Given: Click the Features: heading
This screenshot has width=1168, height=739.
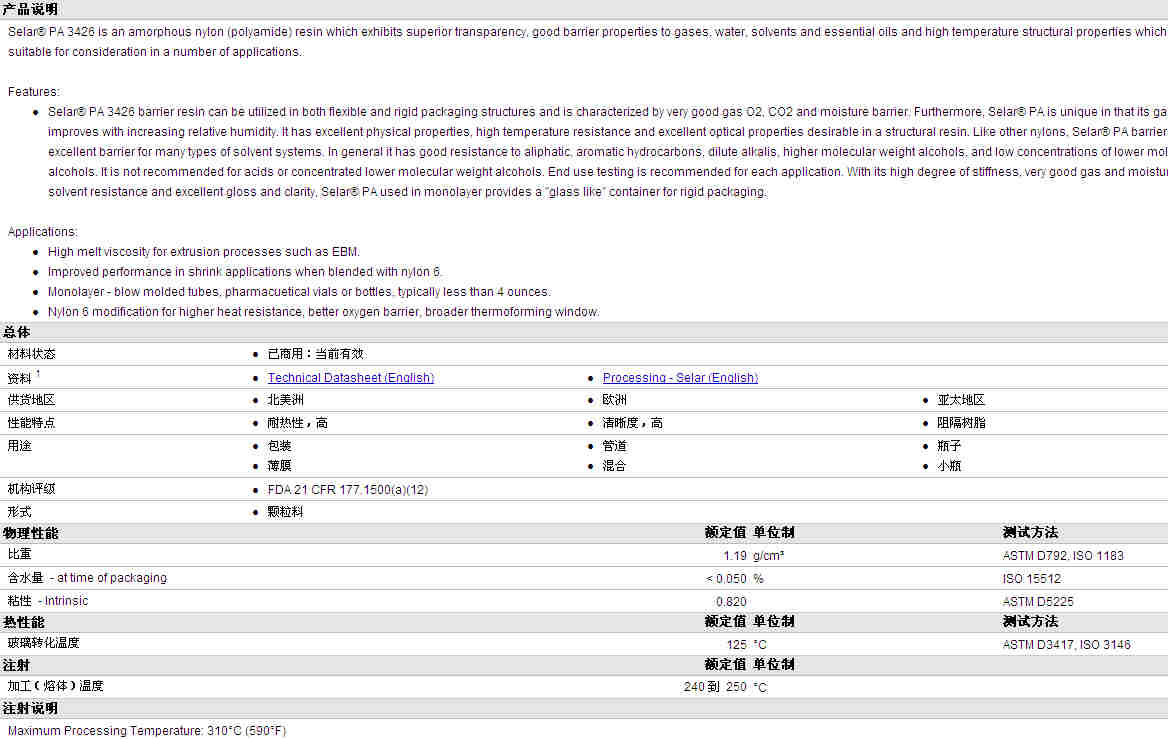Looking at the screenshot, I should [34, 92].
